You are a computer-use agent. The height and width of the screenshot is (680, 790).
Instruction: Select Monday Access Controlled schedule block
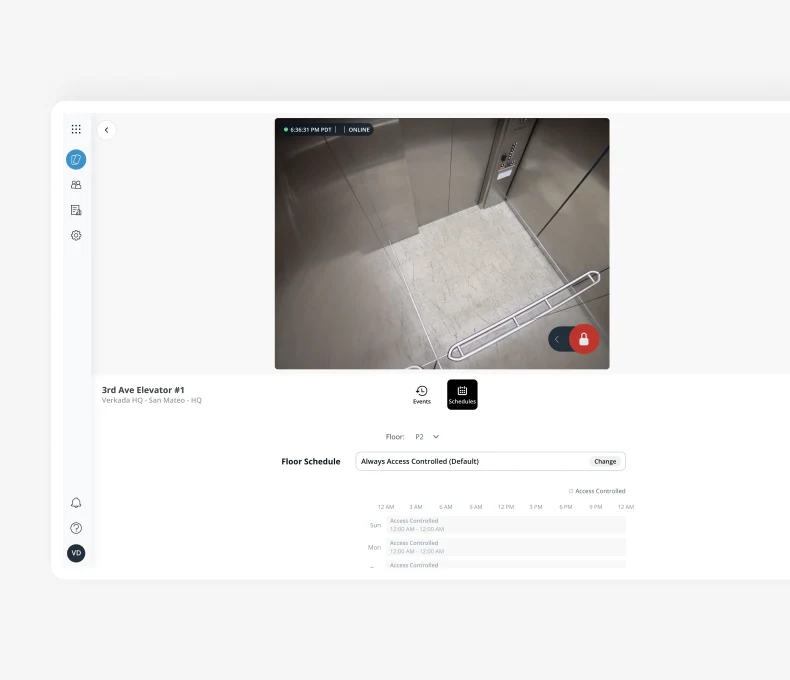(x=506, y=547)
